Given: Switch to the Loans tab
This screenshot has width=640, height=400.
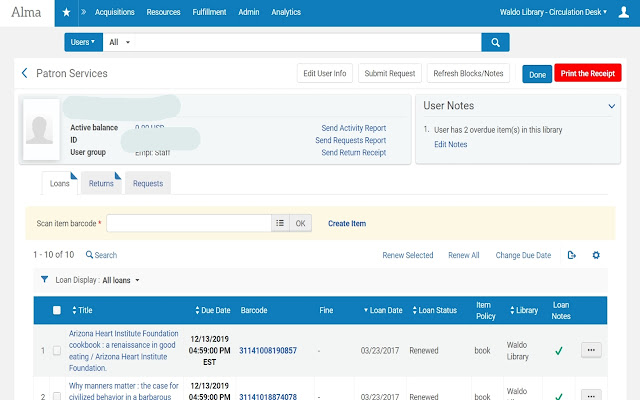Looking at the screenshot, I should coord(60,183).
